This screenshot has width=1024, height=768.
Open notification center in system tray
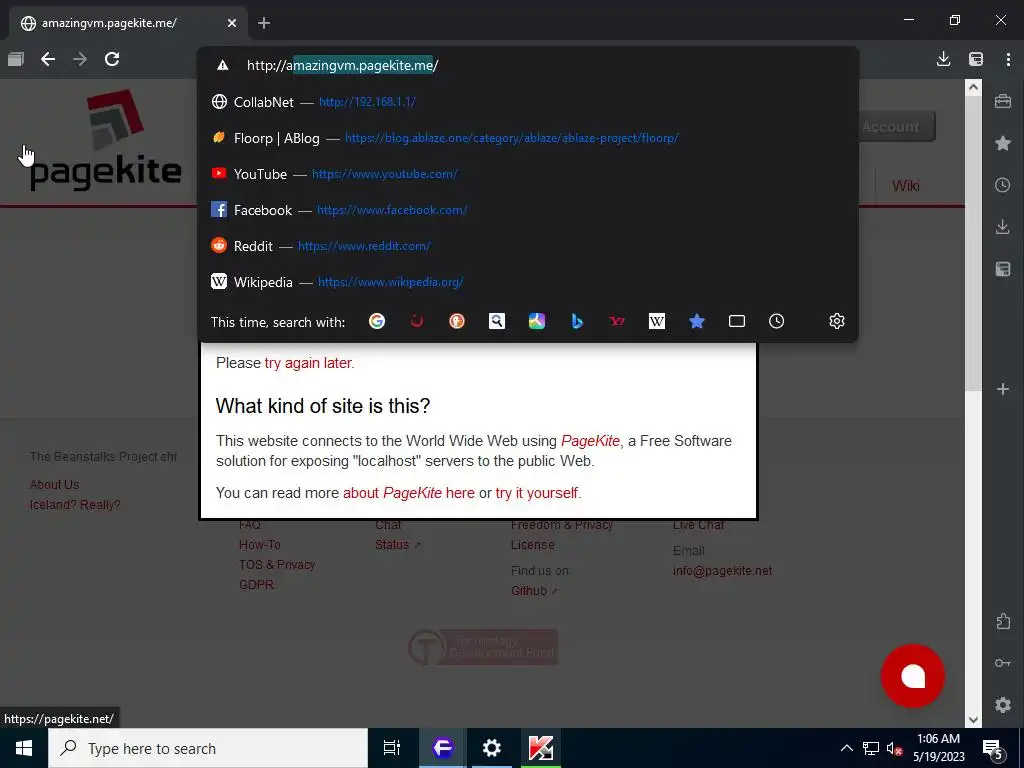[x=993, y=748]
